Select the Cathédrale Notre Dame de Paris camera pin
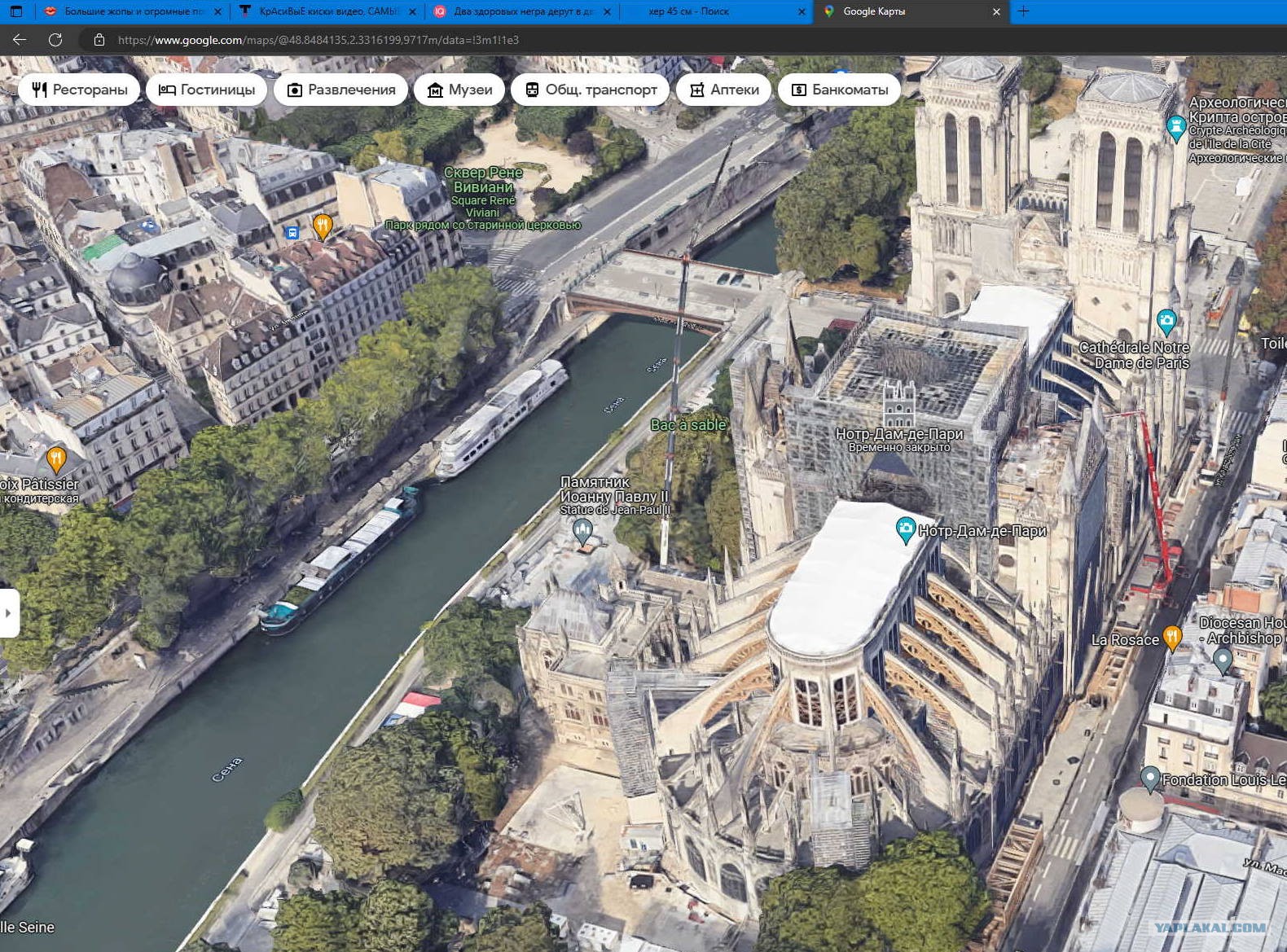The image size is (1287, 952). pyautogui.click(x=1166, y=322)
